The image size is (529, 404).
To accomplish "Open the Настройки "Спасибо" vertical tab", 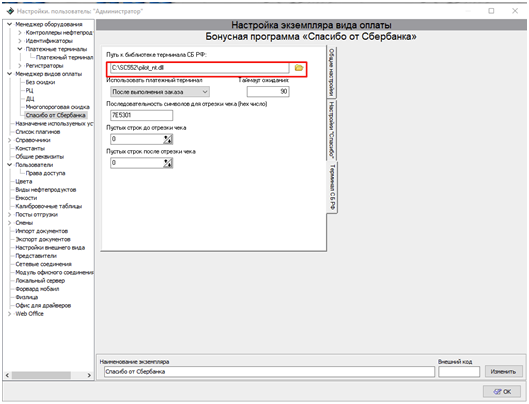I will [x=332, y=130].
